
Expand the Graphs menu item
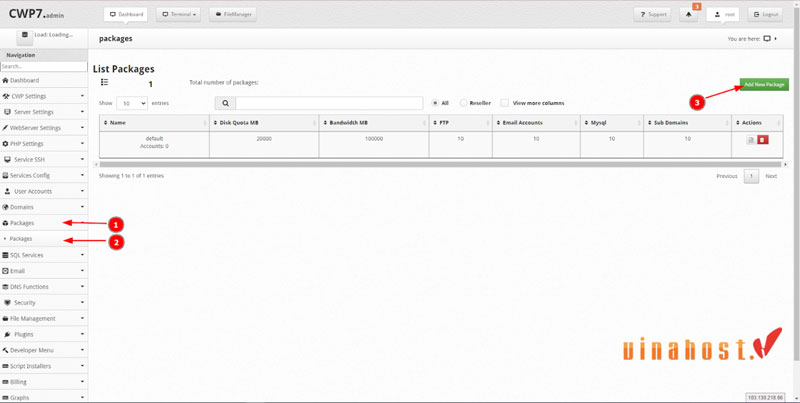point(44,397)
